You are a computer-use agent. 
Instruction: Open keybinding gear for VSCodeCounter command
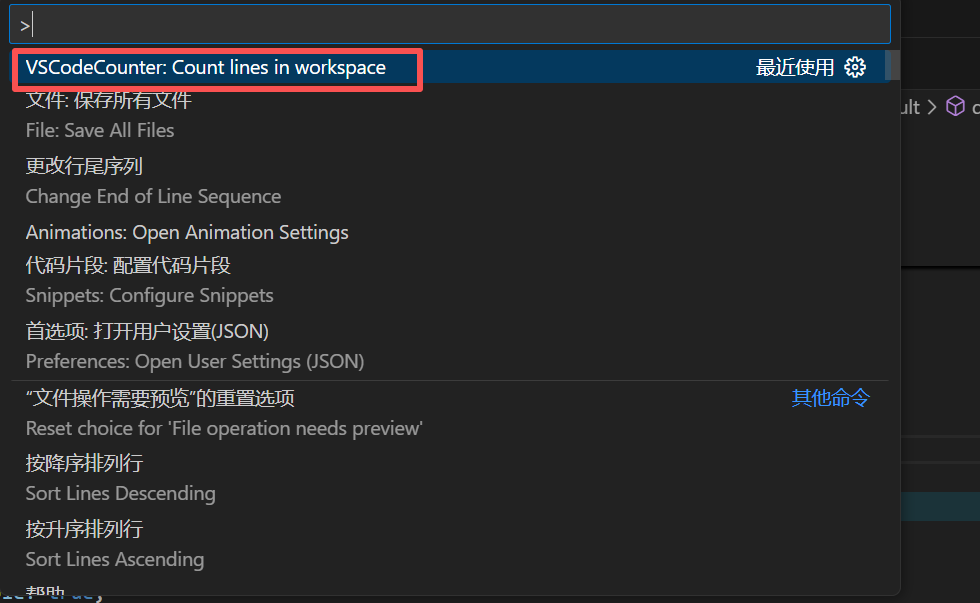pos(855,67)
